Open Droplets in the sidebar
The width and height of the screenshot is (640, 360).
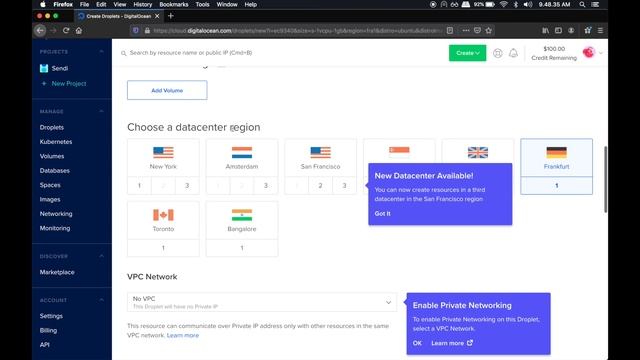[52, 127]
